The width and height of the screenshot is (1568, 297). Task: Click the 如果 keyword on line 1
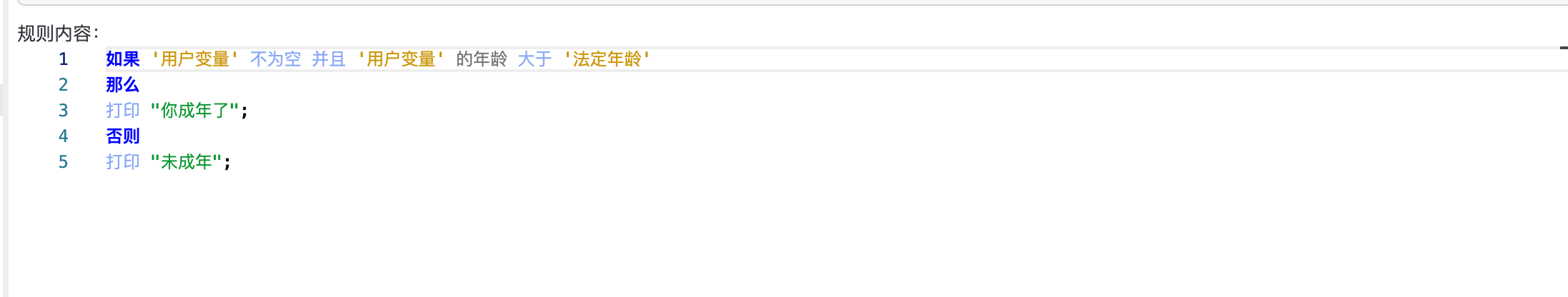point(123,59)
